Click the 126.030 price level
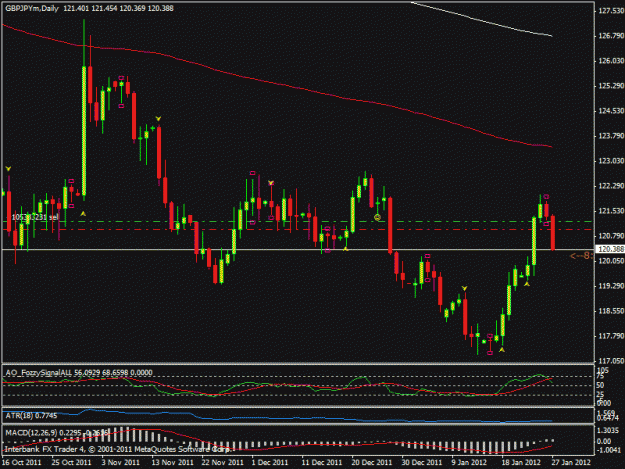This screenshot has height=469, width=625. click(611, 61)
